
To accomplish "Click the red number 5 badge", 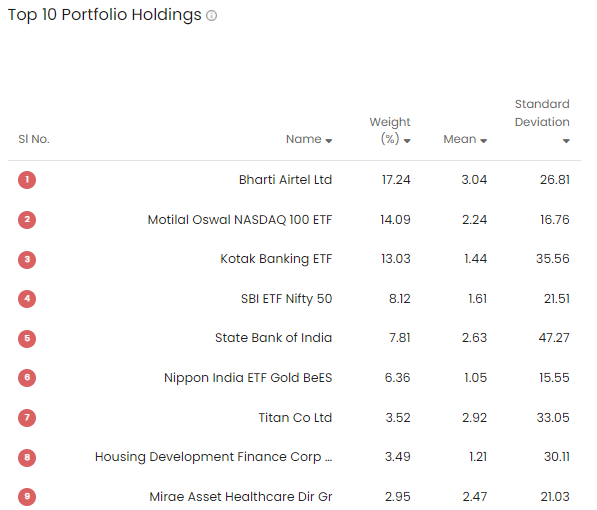I will 27,339.
